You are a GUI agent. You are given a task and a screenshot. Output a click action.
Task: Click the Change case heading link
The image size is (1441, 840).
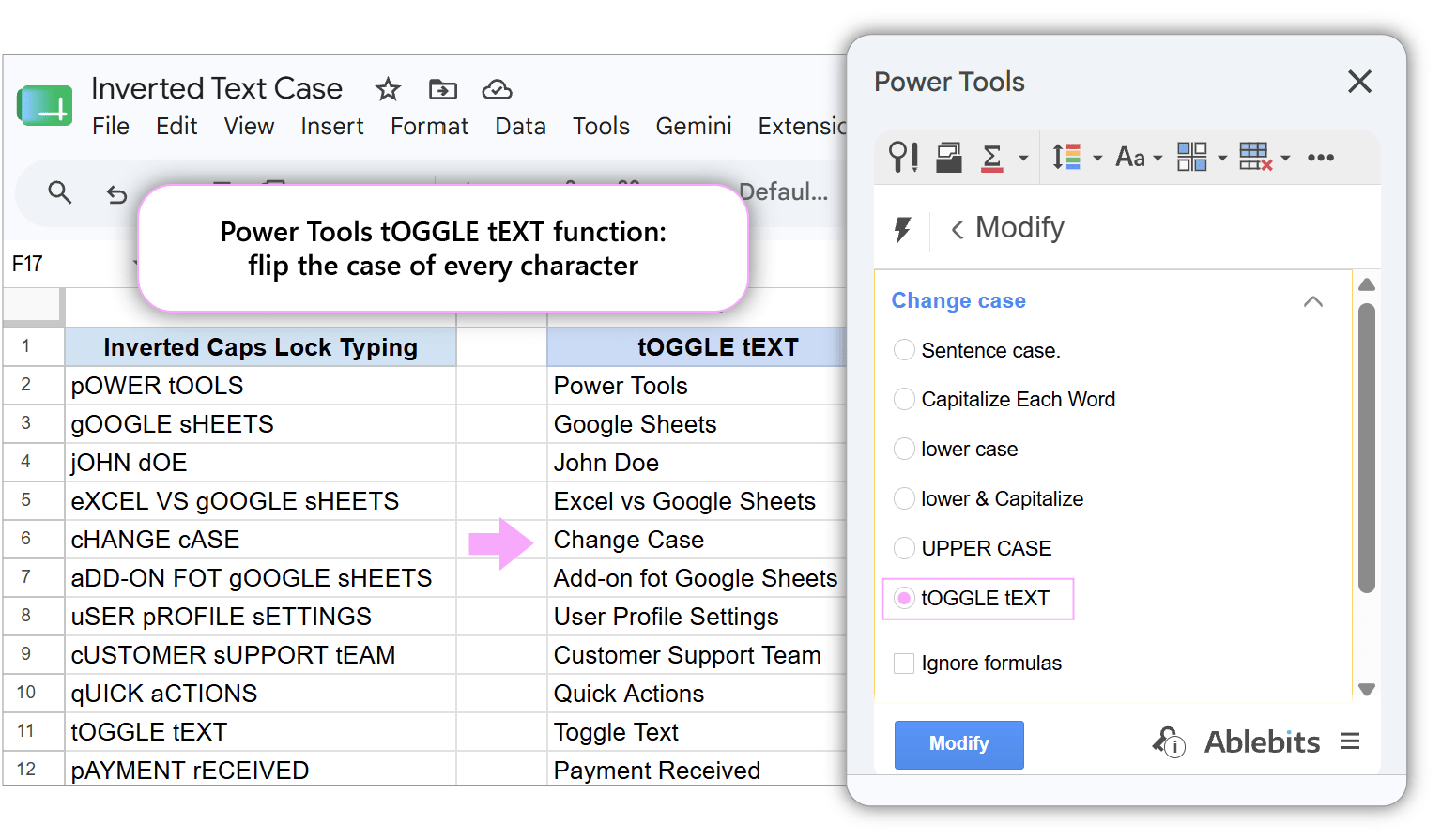click(958, 301)
